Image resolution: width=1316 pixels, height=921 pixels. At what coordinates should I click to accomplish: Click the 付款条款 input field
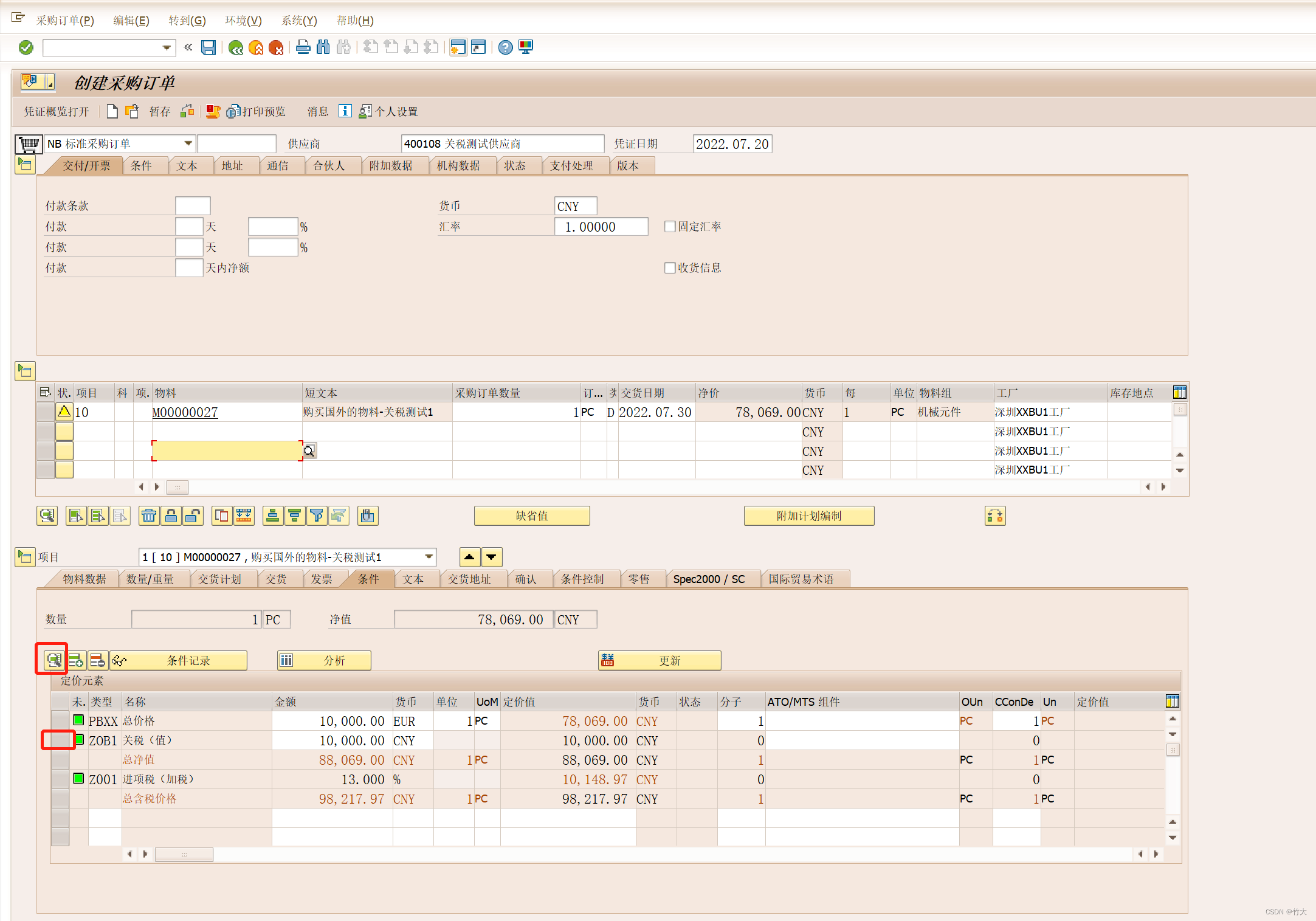tap(193, 206)
